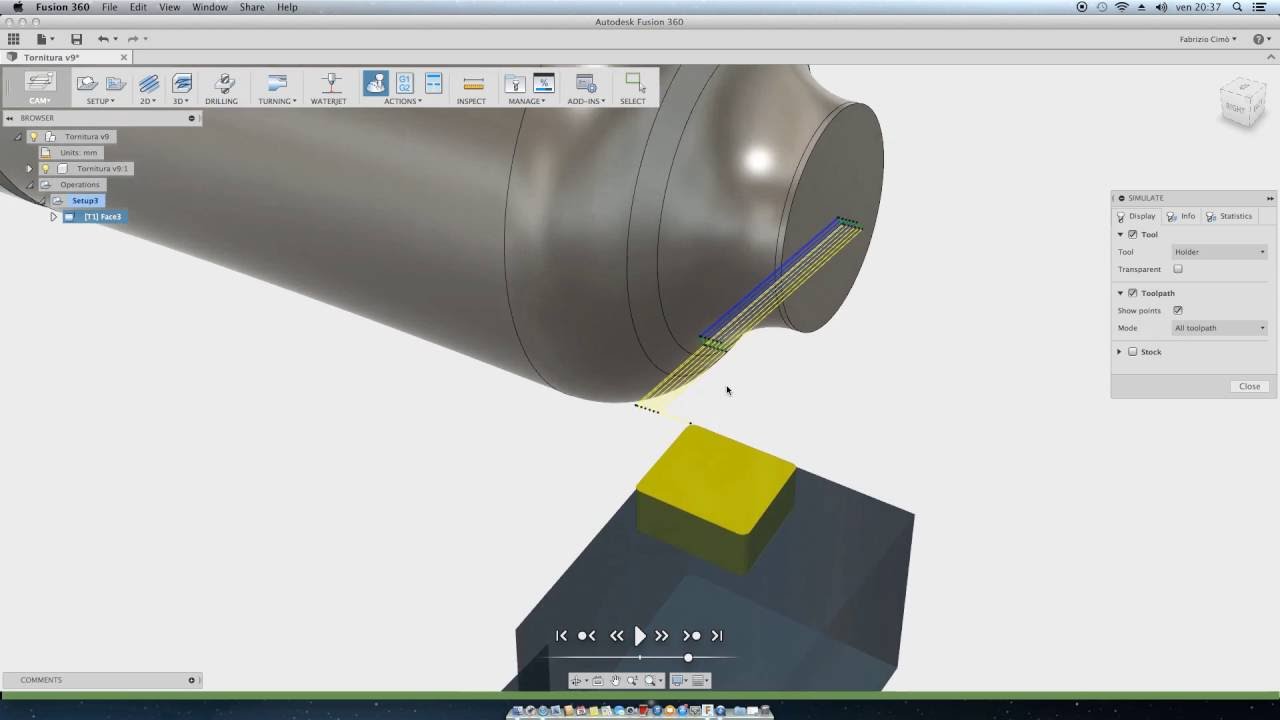Toggle the Toolpath checkbox

click(x=1132, y=293)
